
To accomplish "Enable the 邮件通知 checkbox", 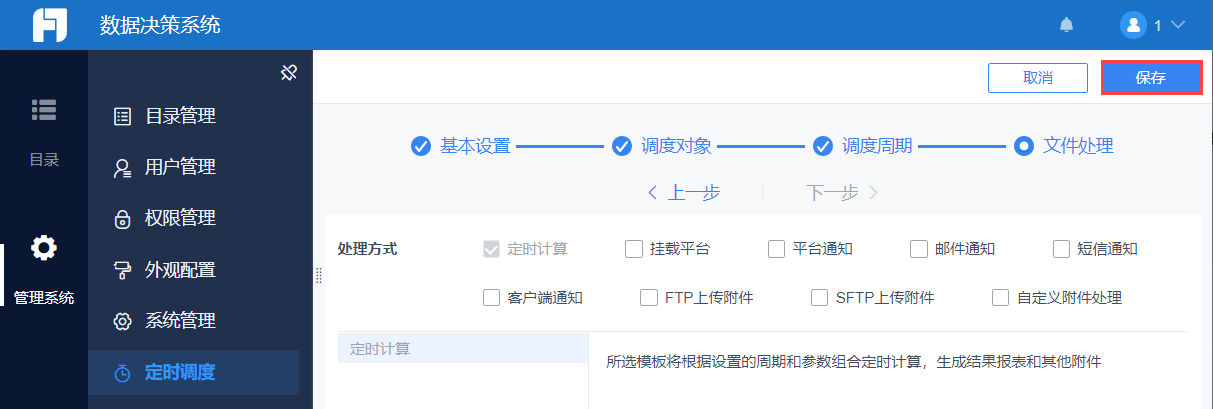I will click(920, 249).
